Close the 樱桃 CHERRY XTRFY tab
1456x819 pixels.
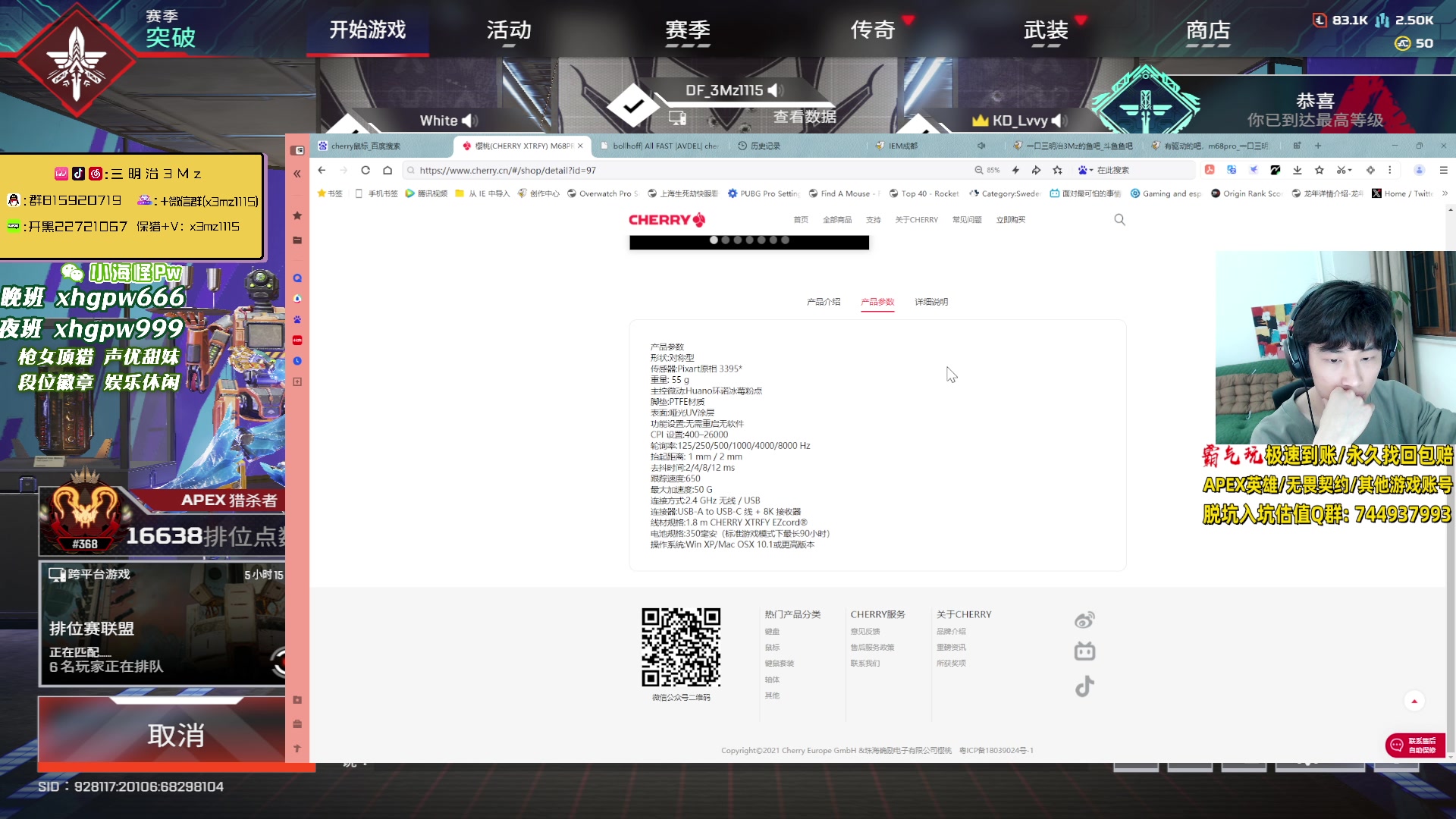(580, 146)
